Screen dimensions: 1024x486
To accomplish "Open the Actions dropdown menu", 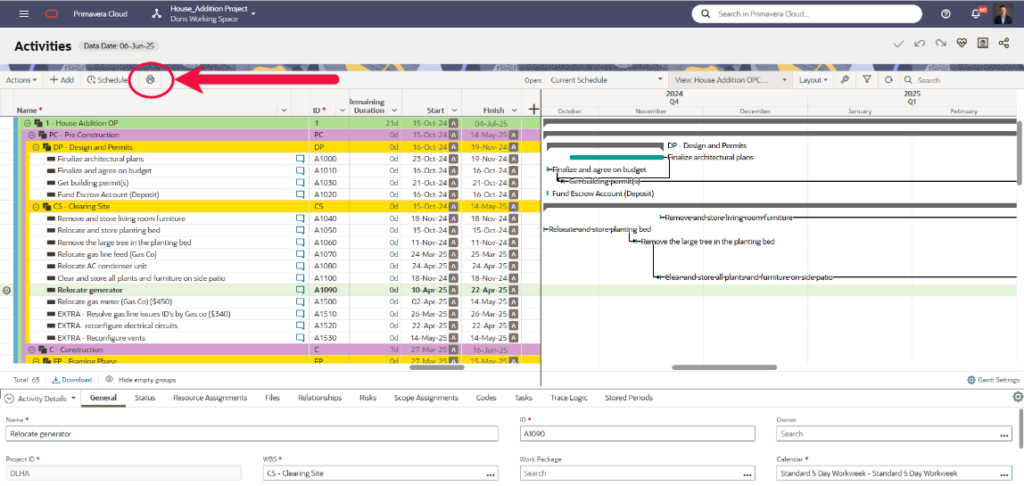I will click(21, 80).
